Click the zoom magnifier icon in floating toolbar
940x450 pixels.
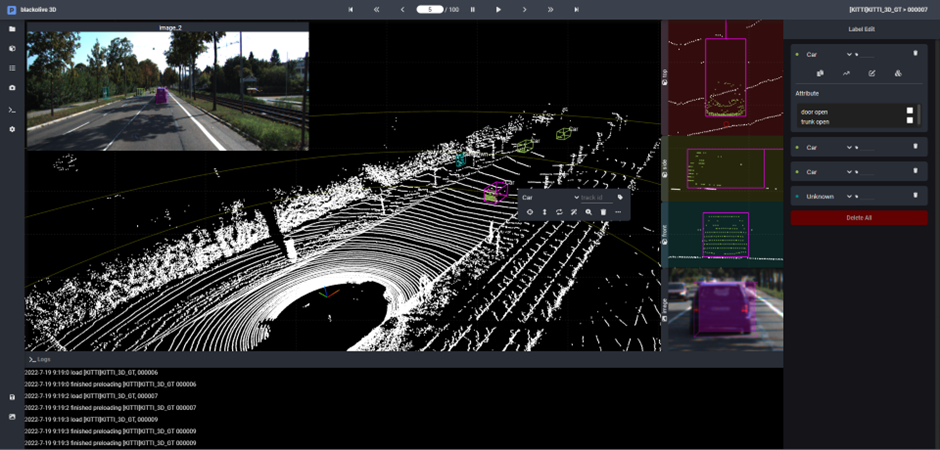pos(588,212)
